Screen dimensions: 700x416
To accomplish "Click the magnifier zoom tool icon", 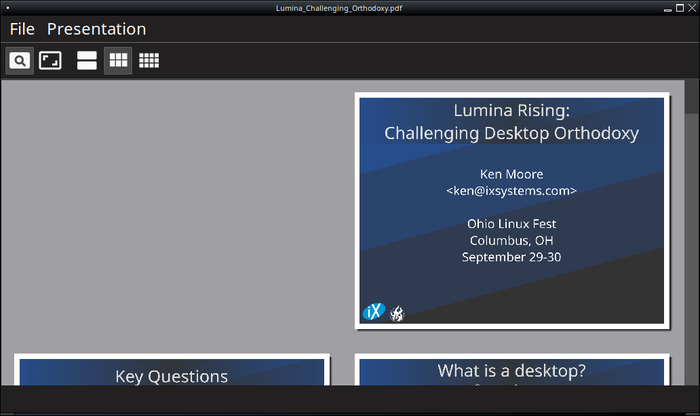I will tap(19, 60).
